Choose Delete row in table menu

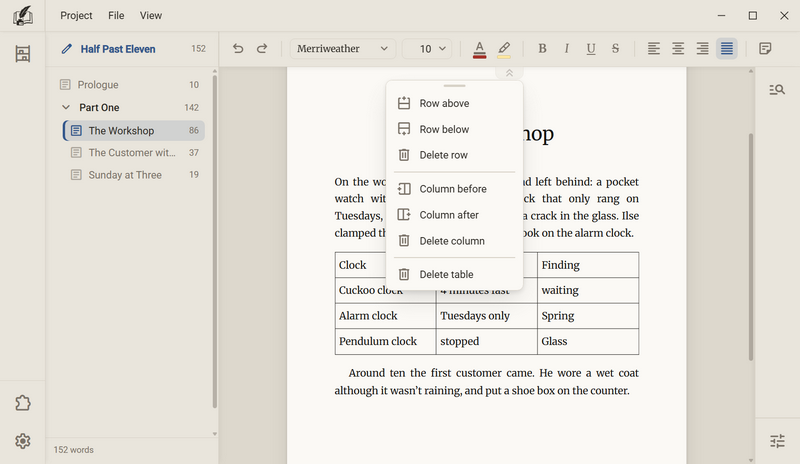pyautogui.click(x=454, y=155)
